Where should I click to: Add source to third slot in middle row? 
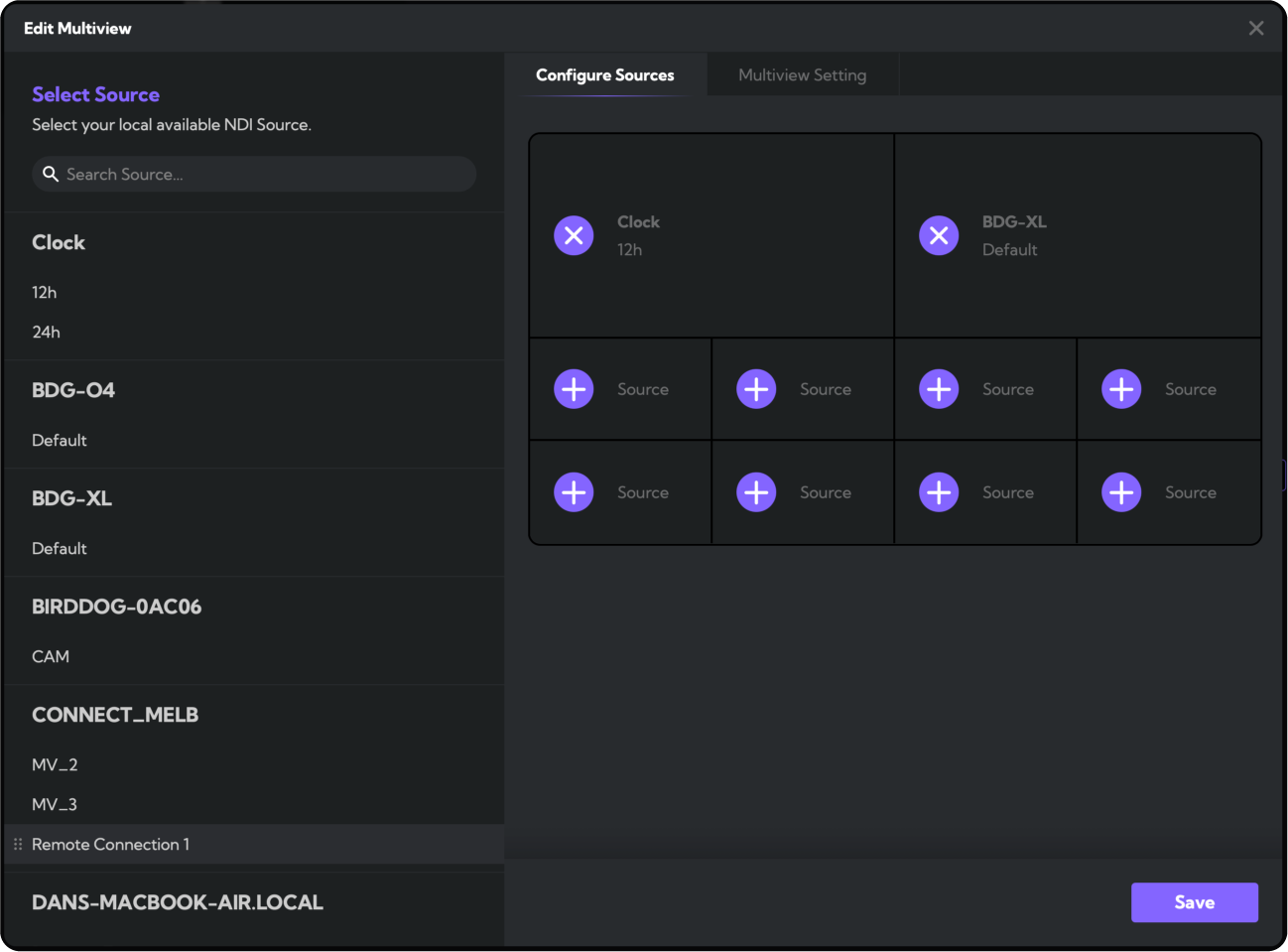[x=939, y=389]
